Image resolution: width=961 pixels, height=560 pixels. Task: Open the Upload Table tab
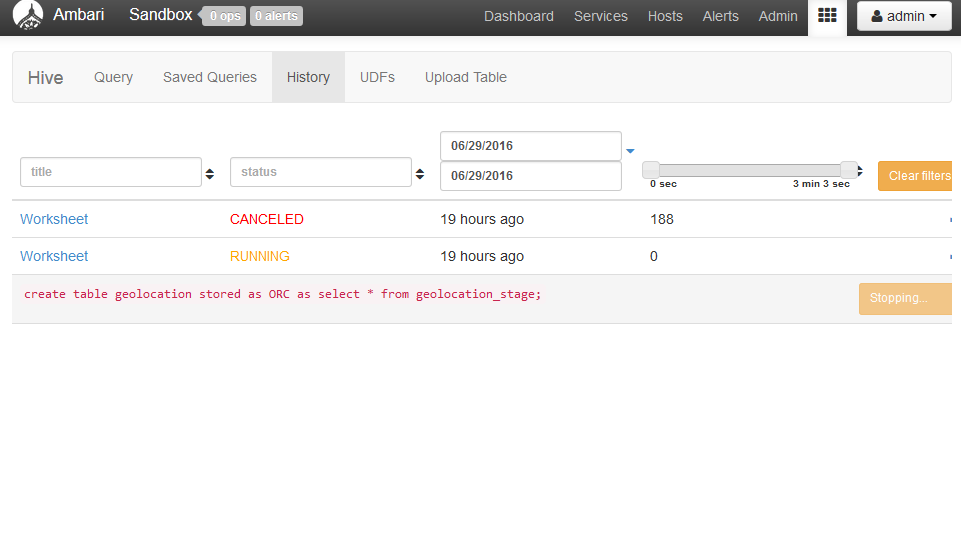click(466, 77)
